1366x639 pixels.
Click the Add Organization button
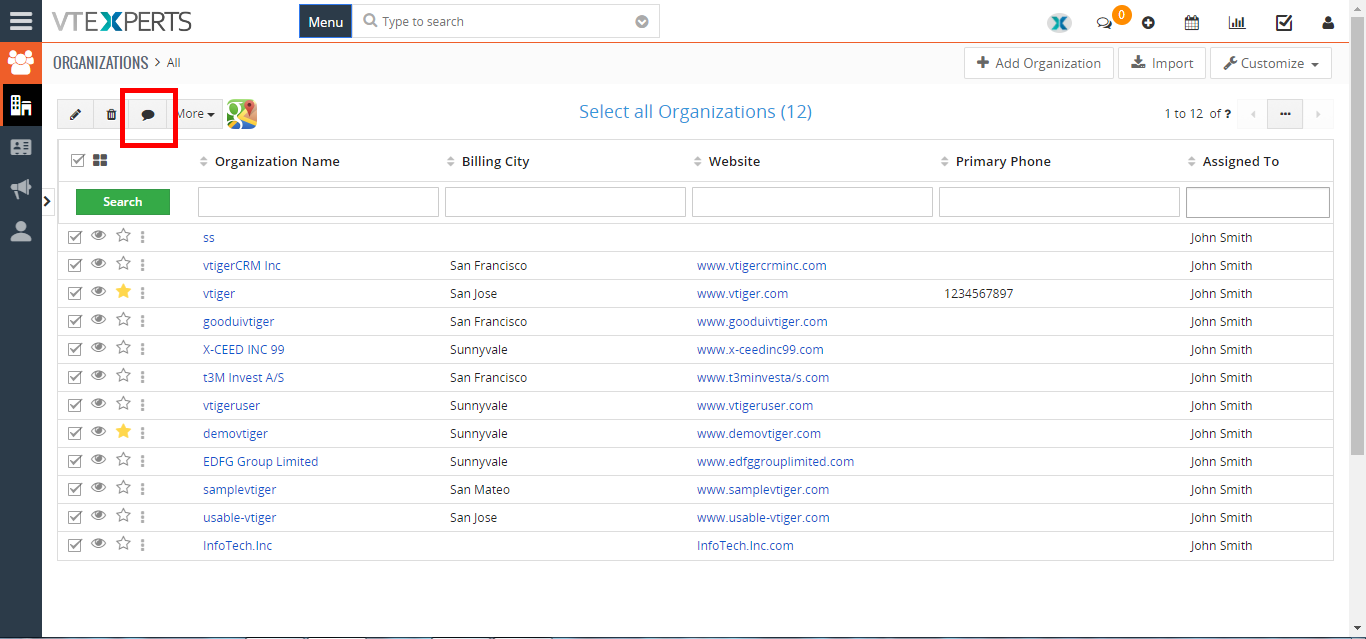pyautogui.click(x=1039, y=63)
